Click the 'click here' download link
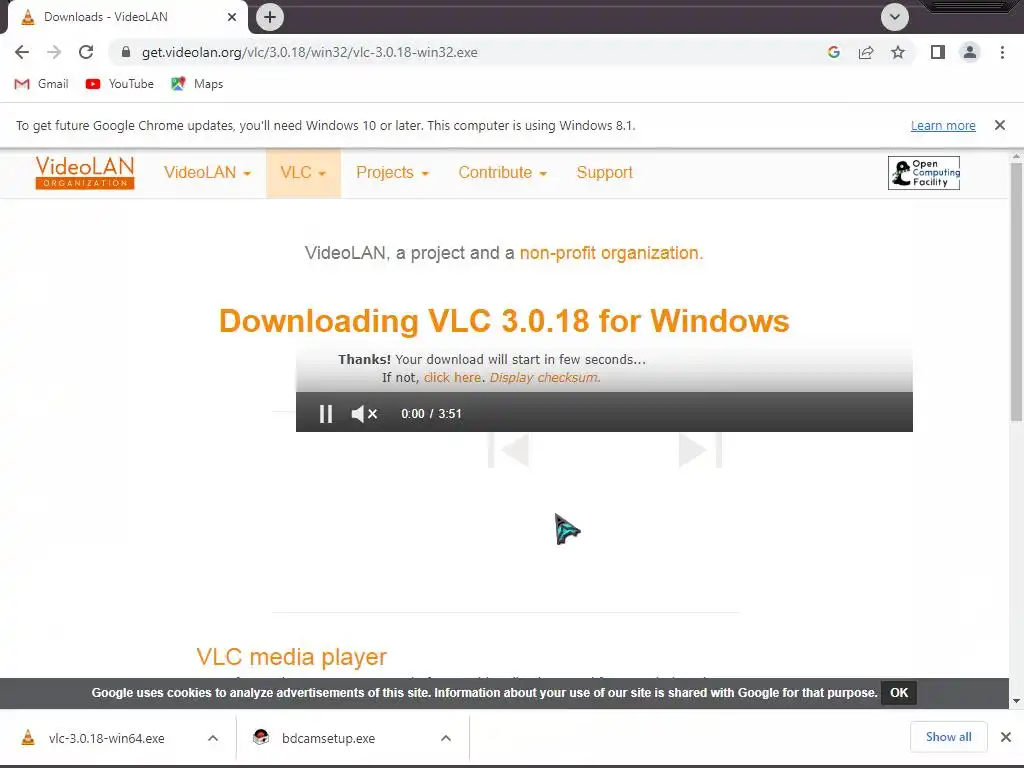 coord(452,377)
